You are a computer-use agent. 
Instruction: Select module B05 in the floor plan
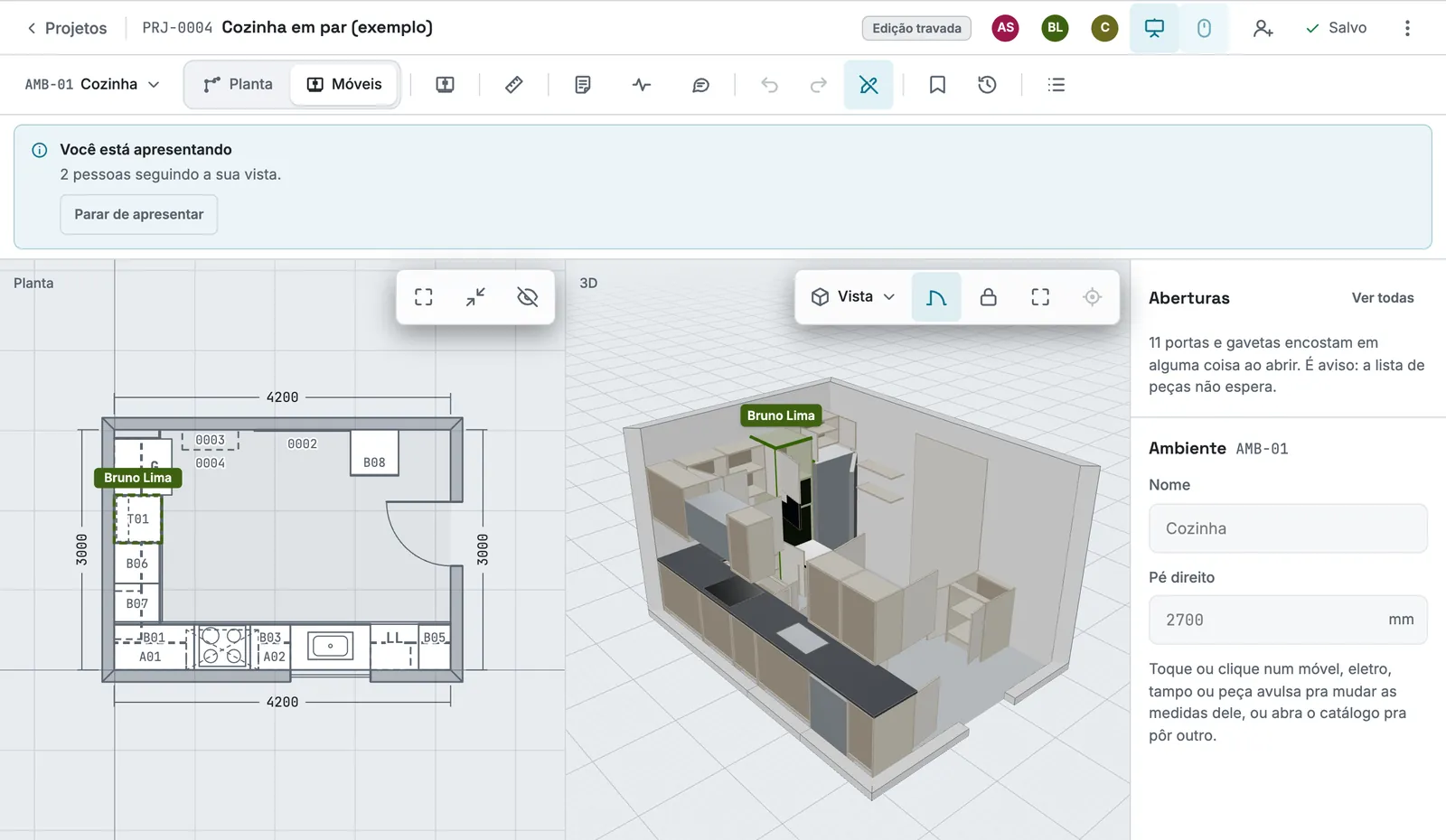(435, 646)
